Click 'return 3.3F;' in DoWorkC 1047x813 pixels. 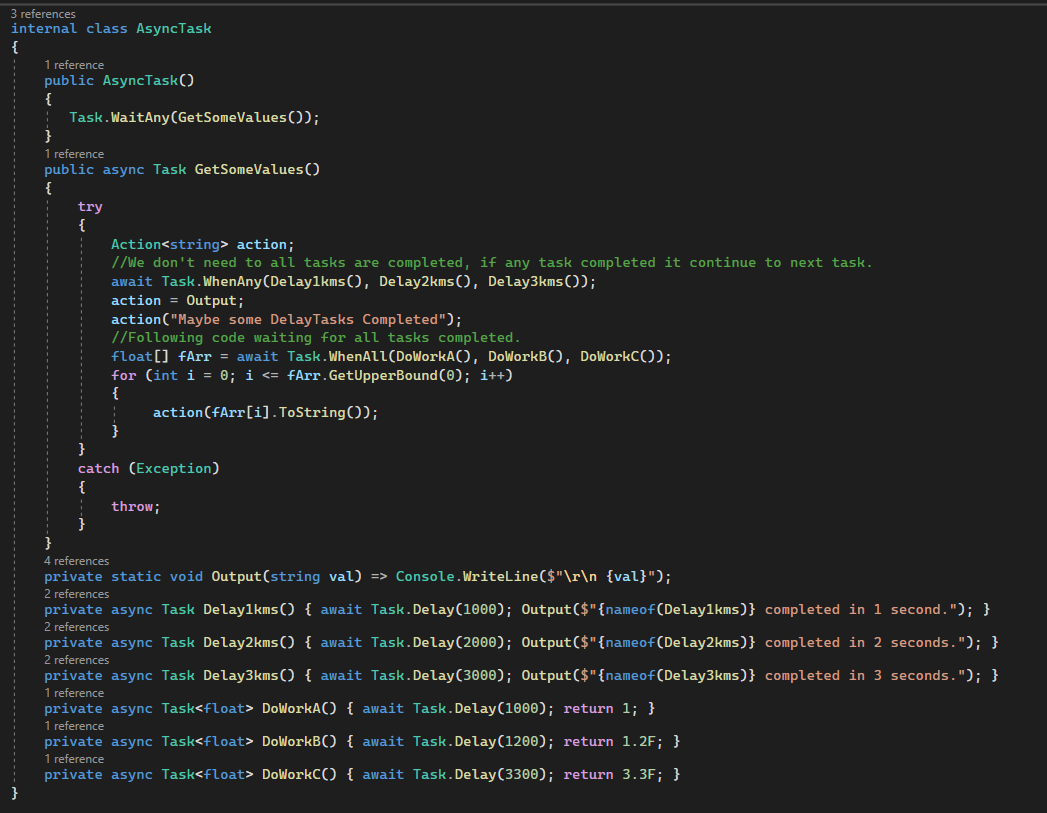click(613, 775)
